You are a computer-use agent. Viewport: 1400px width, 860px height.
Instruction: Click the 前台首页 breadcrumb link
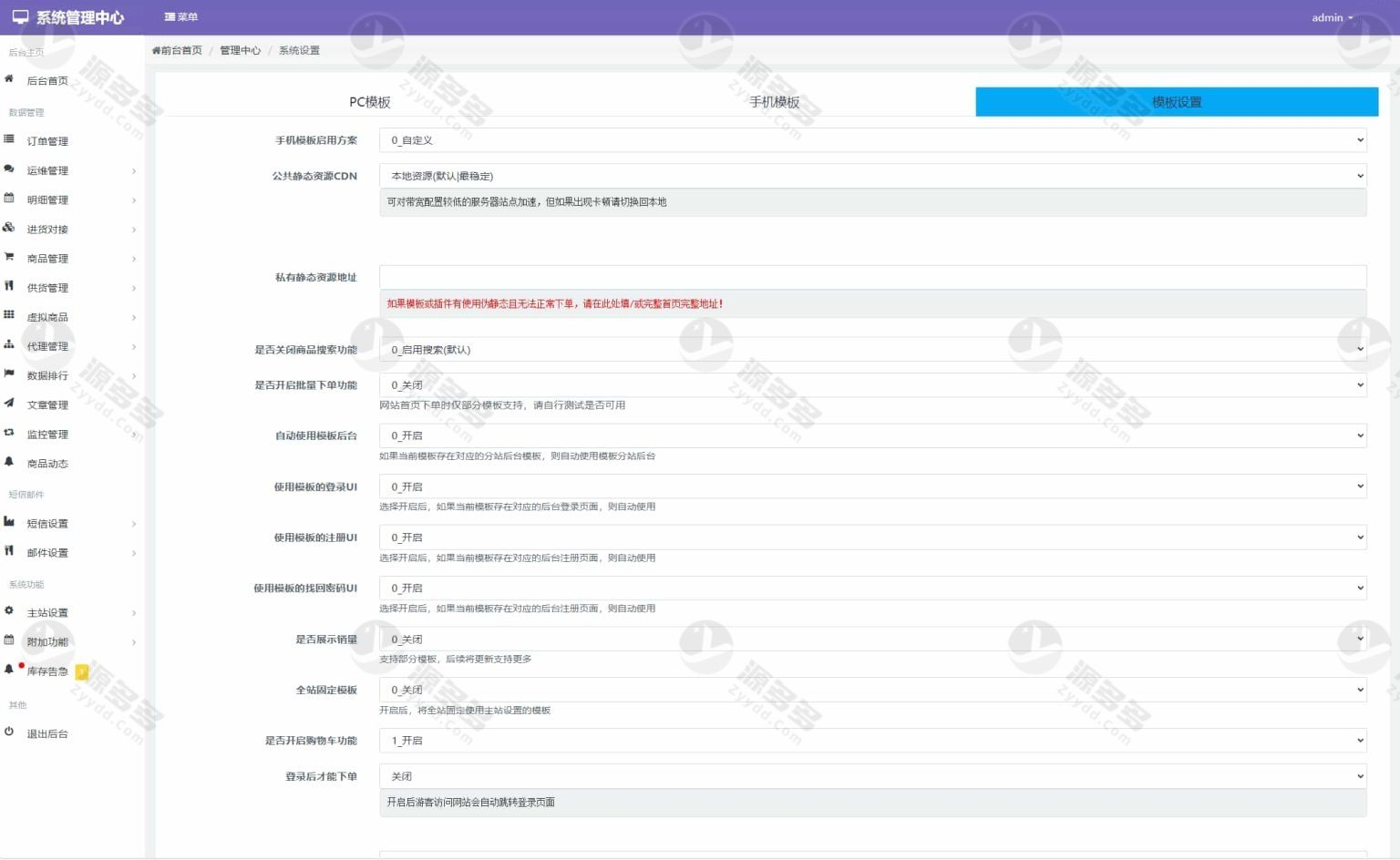178,50
